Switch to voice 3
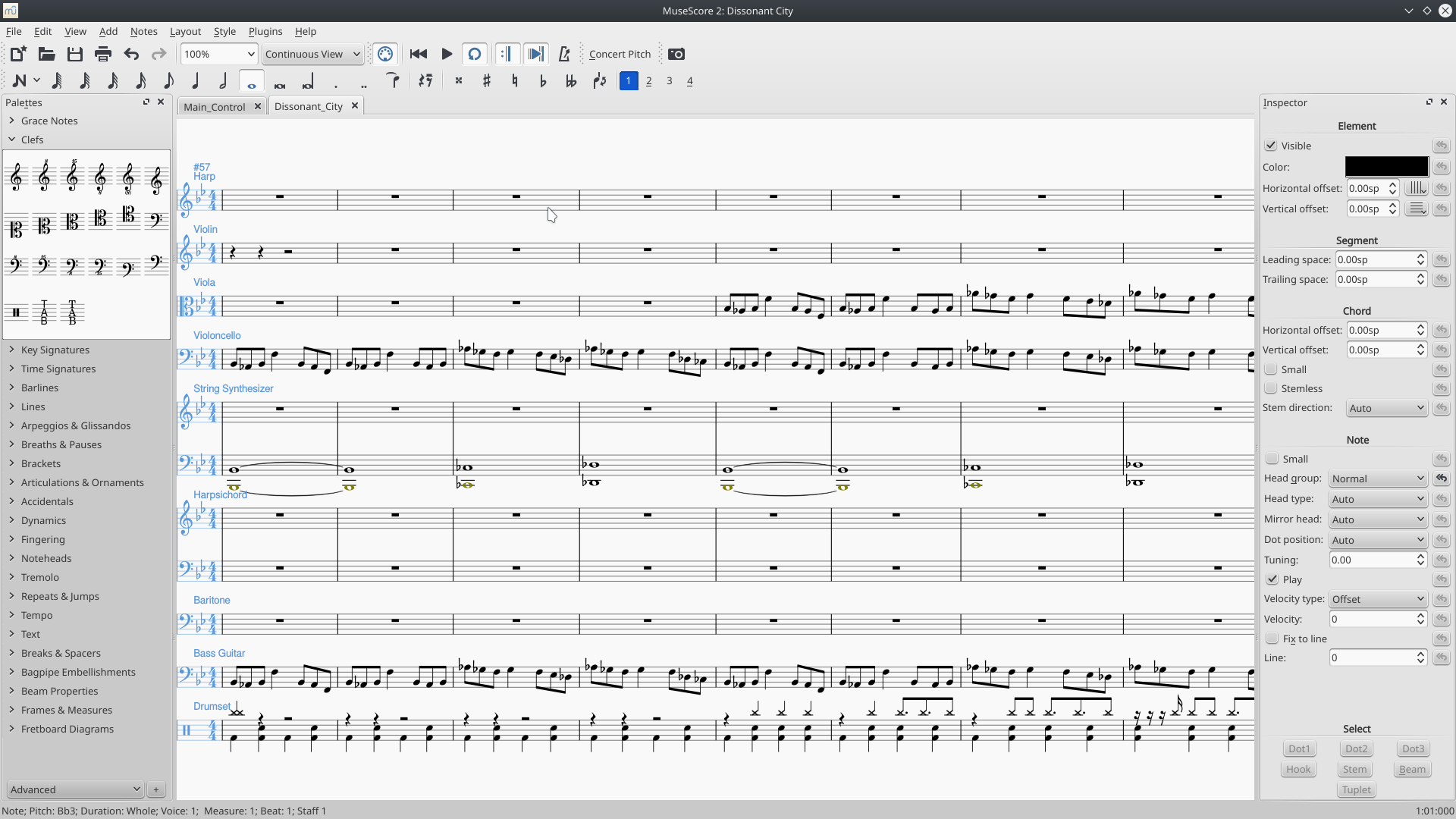Viewport: 1456px width, 819px height. click(670, 81)
